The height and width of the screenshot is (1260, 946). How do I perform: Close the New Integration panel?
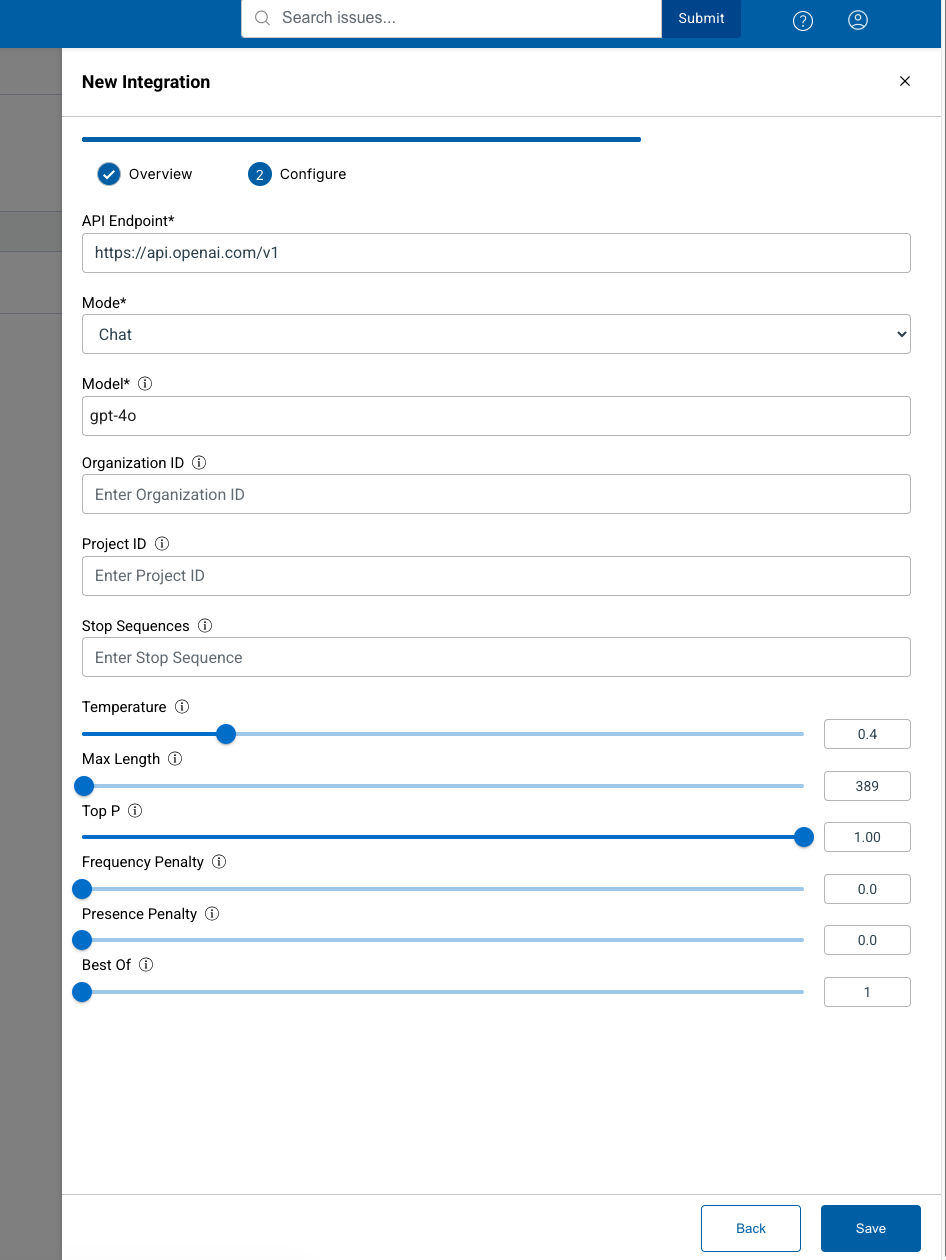905,82
